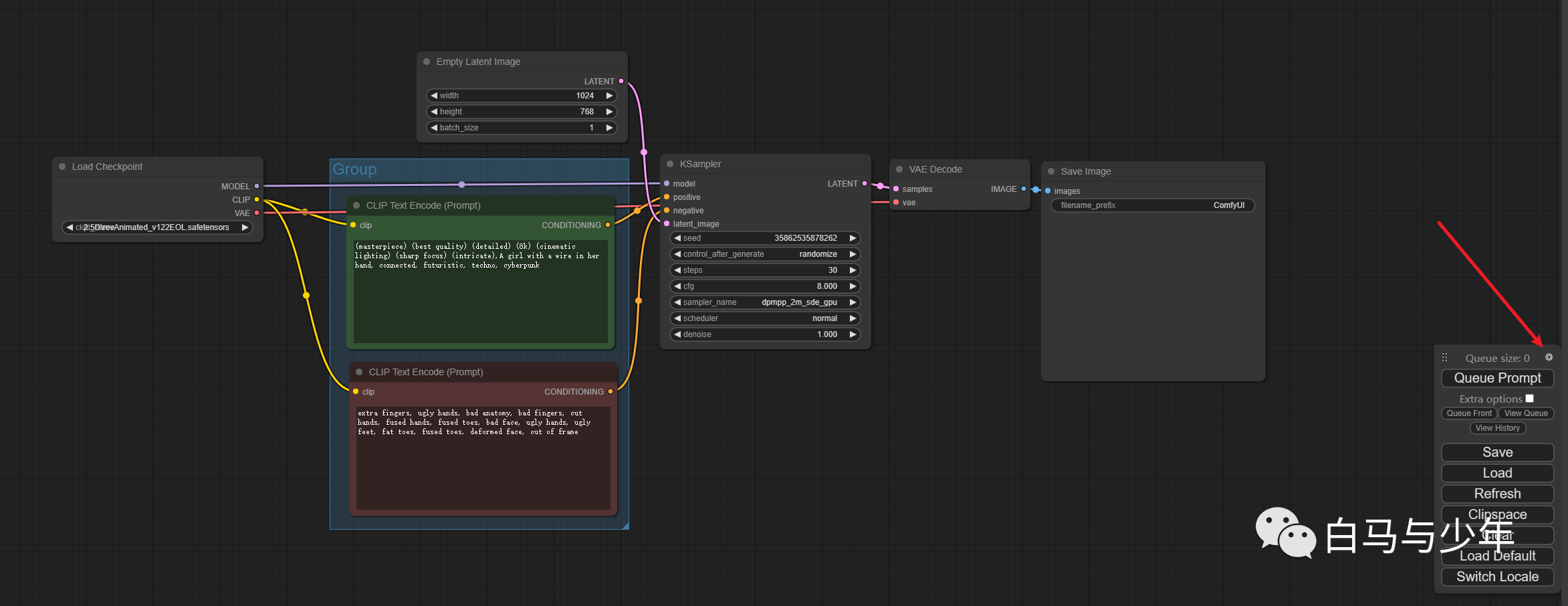This screenshot has height=606, width=1568.
Task: Collapse the KSampler node using its dot
Action: click(x=670, y=164)
